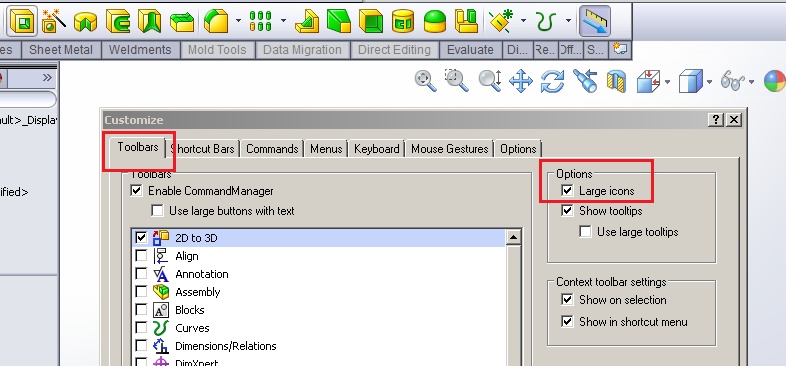786x366 pixels.
Task: Click Zoom to Fit icon
Action: (425, 81)
